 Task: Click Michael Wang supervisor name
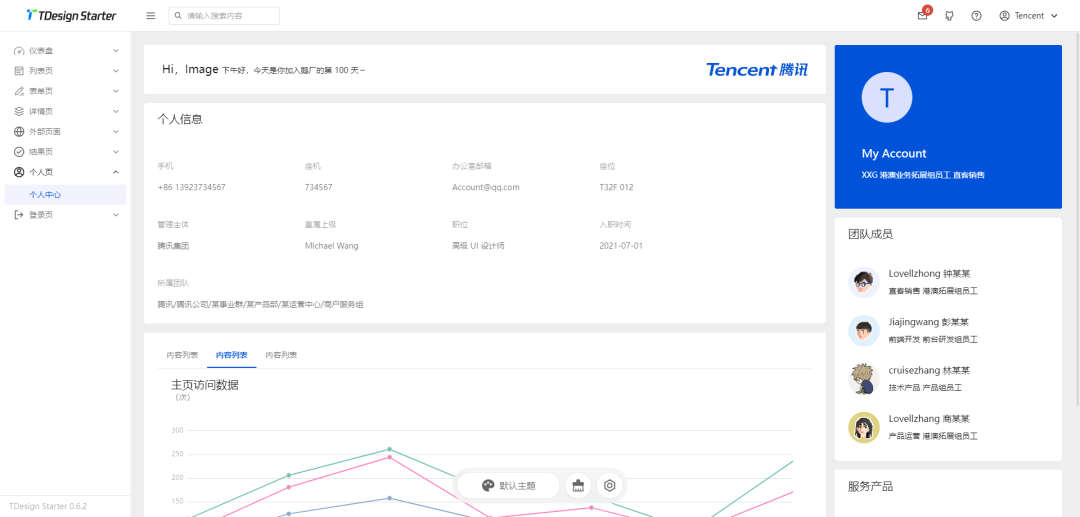(331, 246)
